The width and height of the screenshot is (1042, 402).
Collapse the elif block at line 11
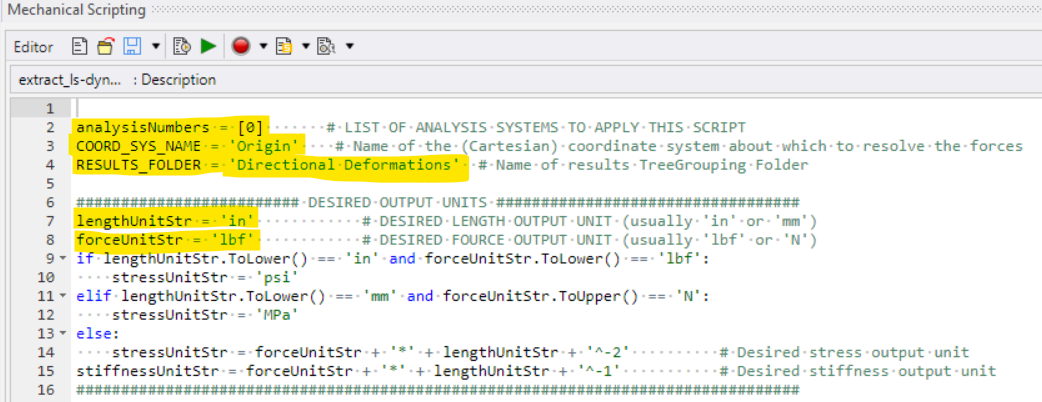tap(62, 296)
